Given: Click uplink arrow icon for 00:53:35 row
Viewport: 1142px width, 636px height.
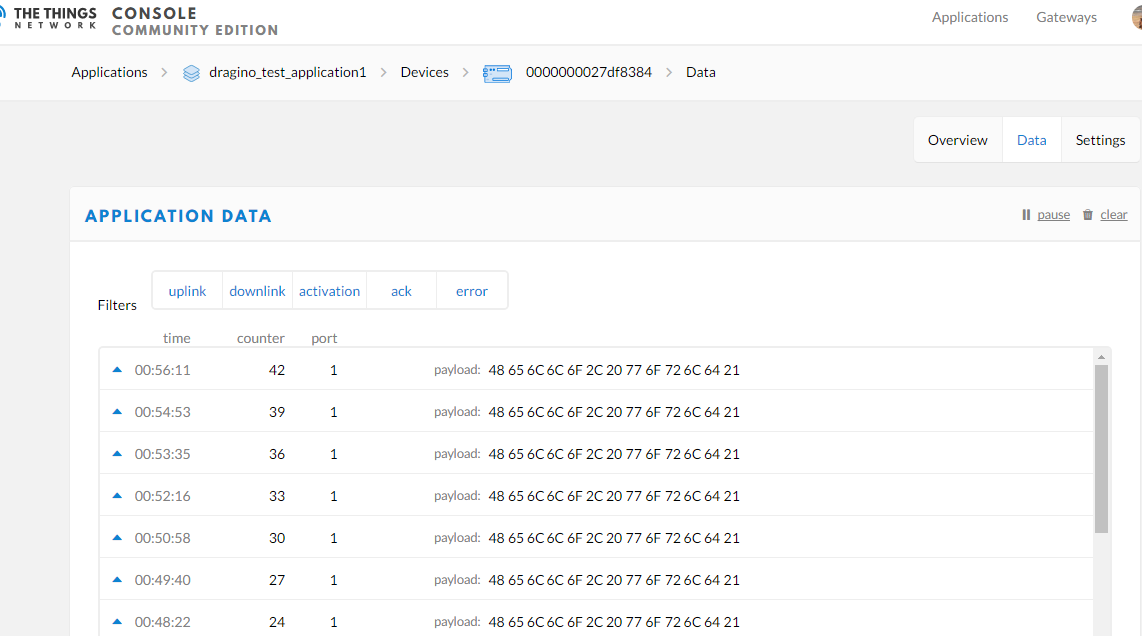Looking at the screenshot, I should point(117,454).
